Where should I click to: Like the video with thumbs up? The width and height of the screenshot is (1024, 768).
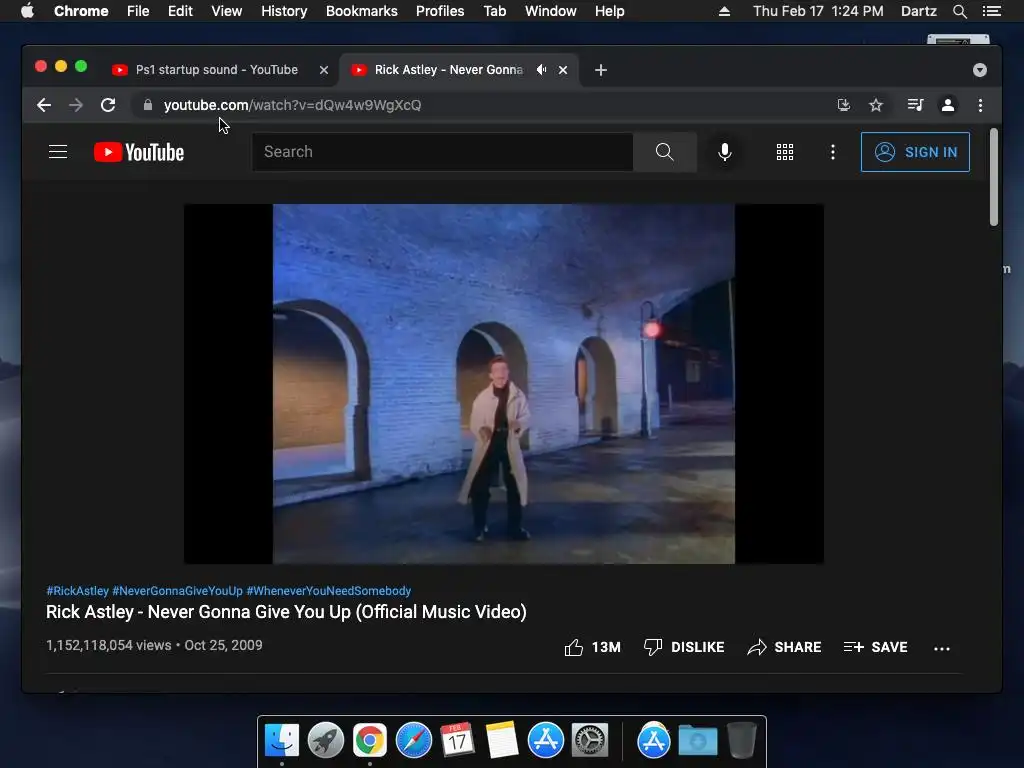tap(592, 647)
